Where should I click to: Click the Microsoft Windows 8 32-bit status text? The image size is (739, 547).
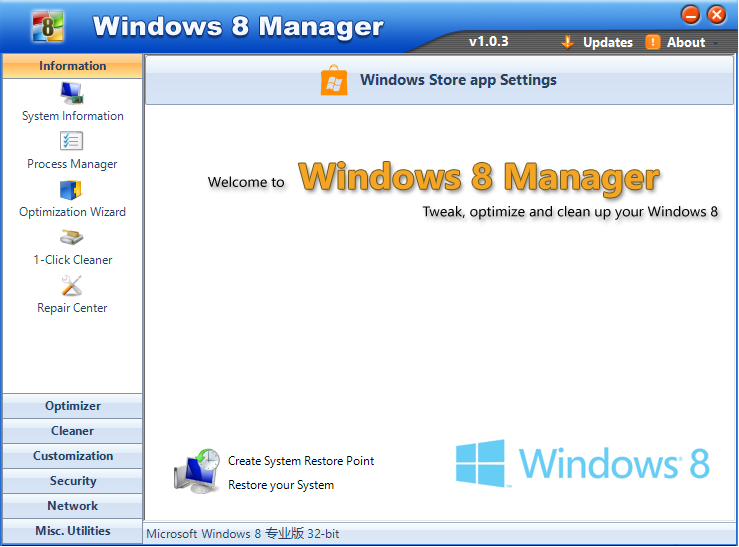(x=242, y=534)
